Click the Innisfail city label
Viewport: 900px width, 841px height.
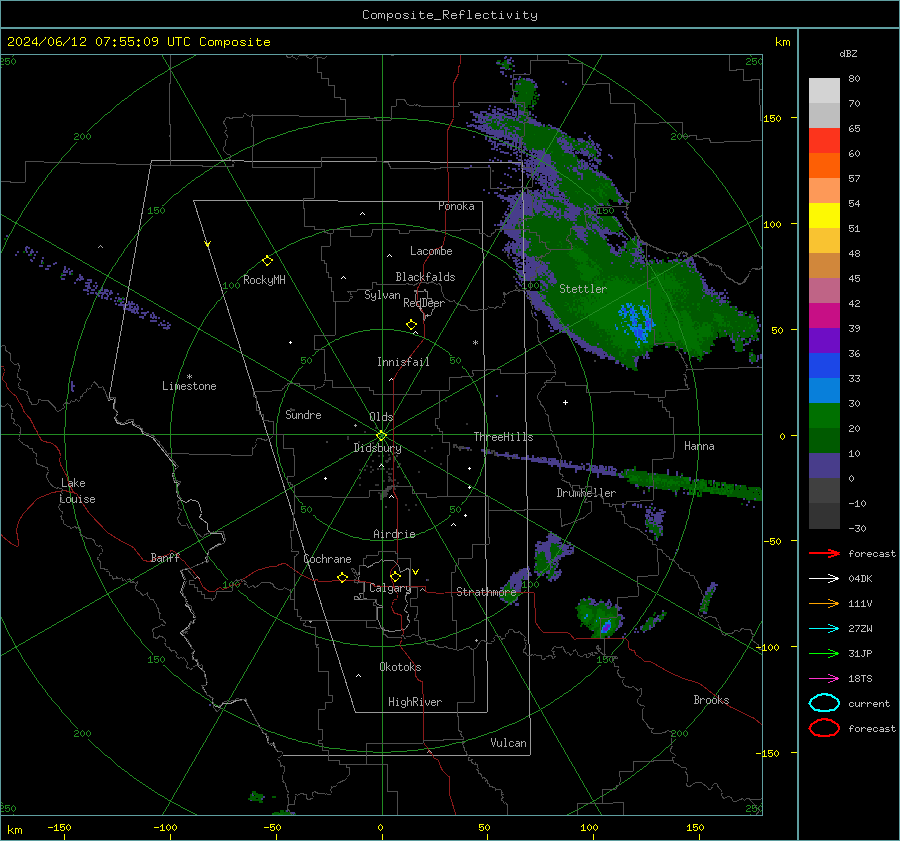coord(403,362)
